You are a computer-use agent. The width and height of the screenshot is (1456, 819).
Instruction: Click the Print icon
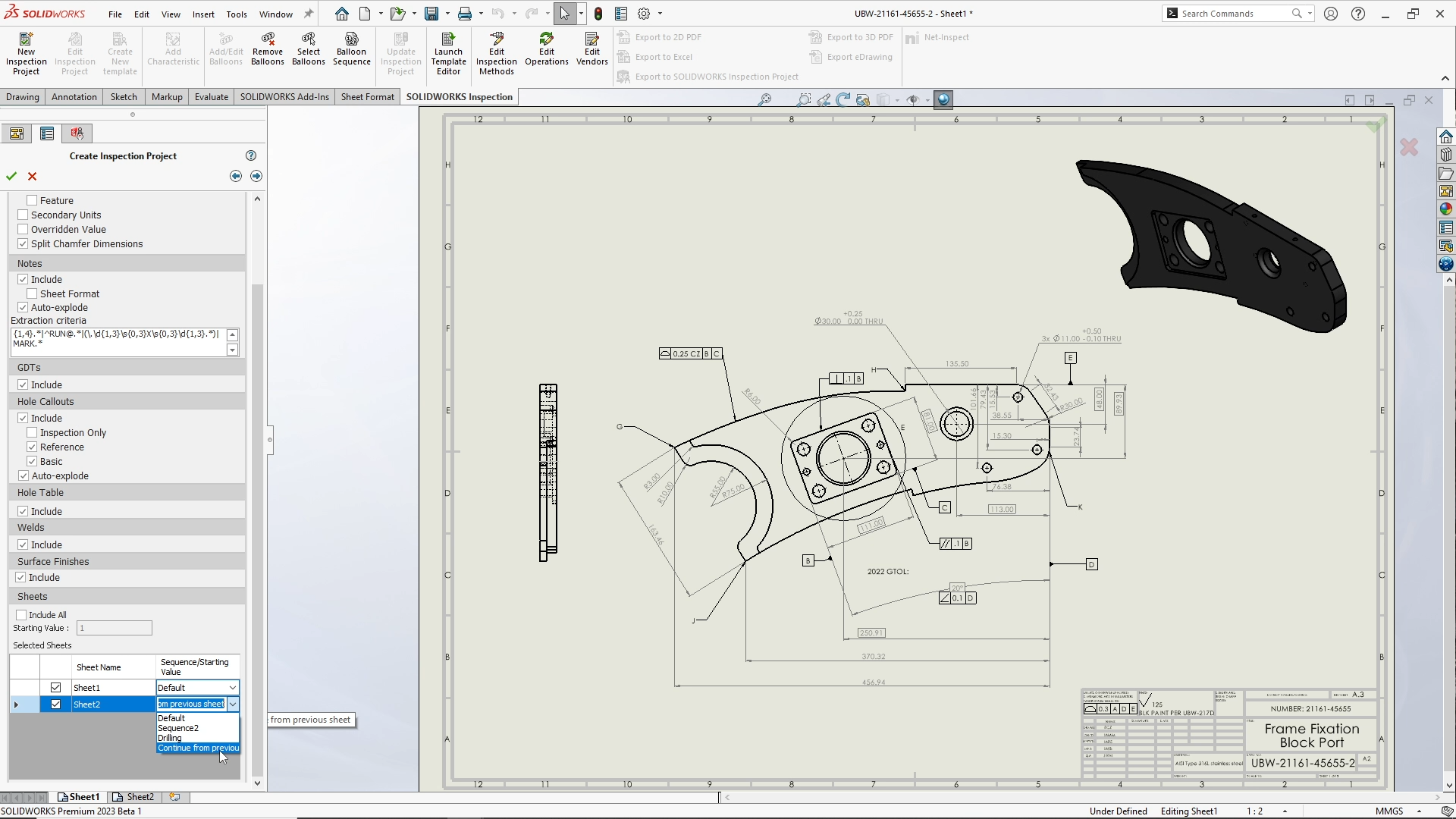(x=465, y=14)
